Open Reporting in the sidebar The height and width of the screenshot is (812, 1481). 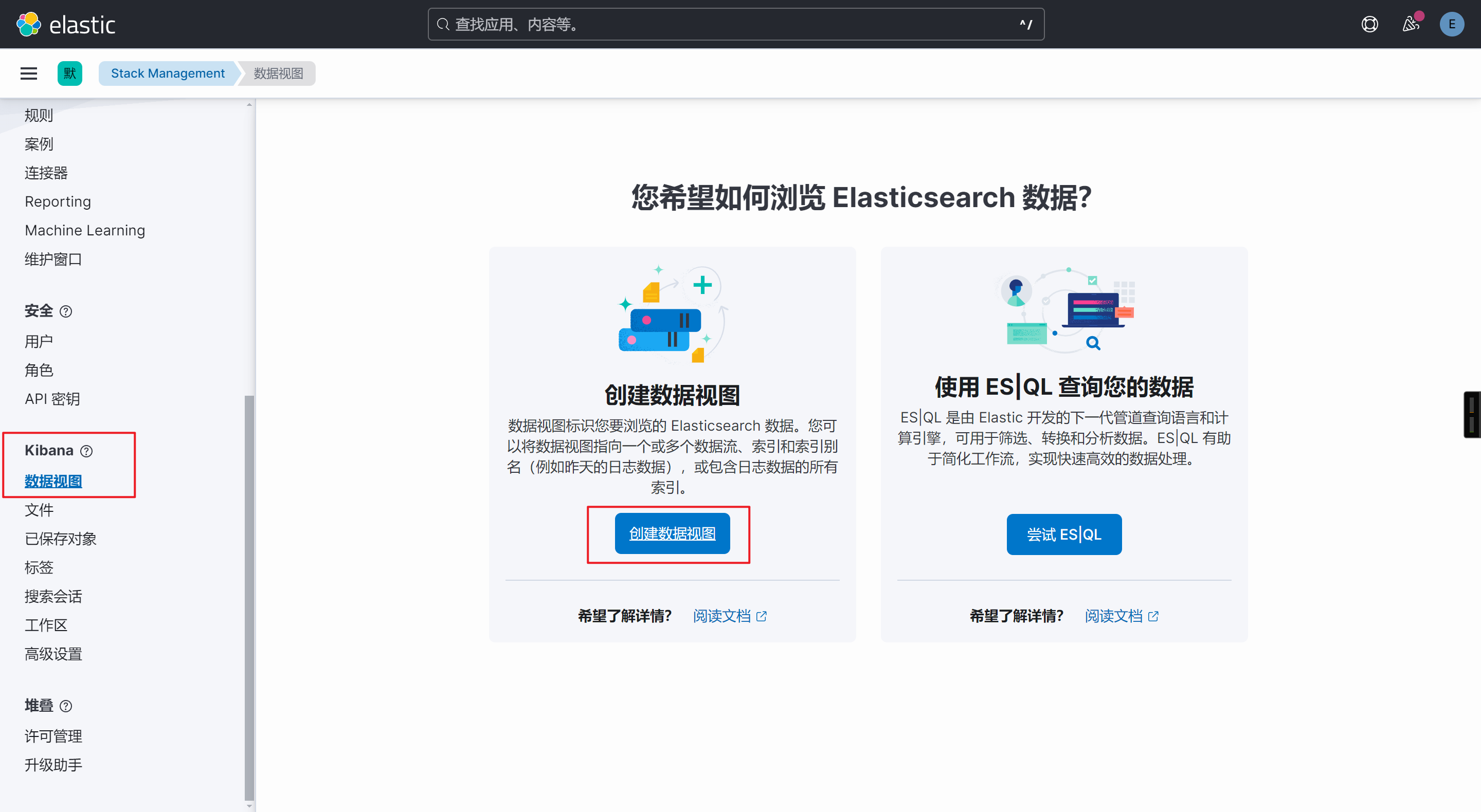pos(58,201)
